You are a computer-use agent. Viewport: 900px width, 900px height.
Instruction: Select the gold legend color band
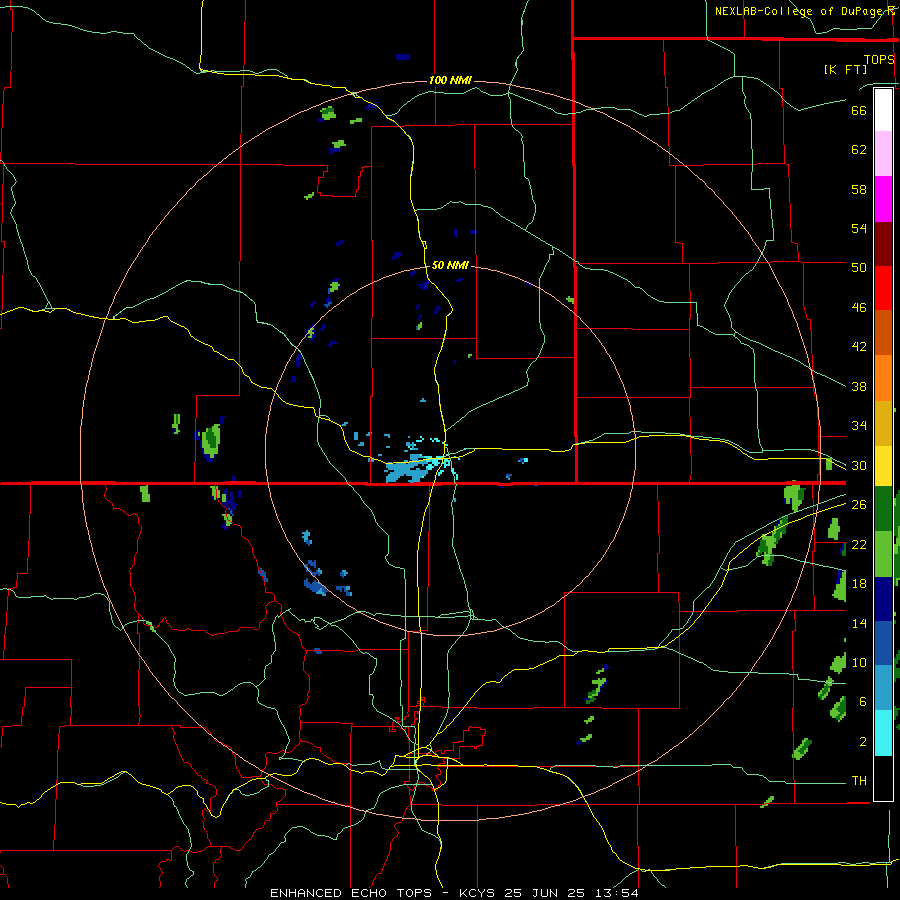(883, 423)
